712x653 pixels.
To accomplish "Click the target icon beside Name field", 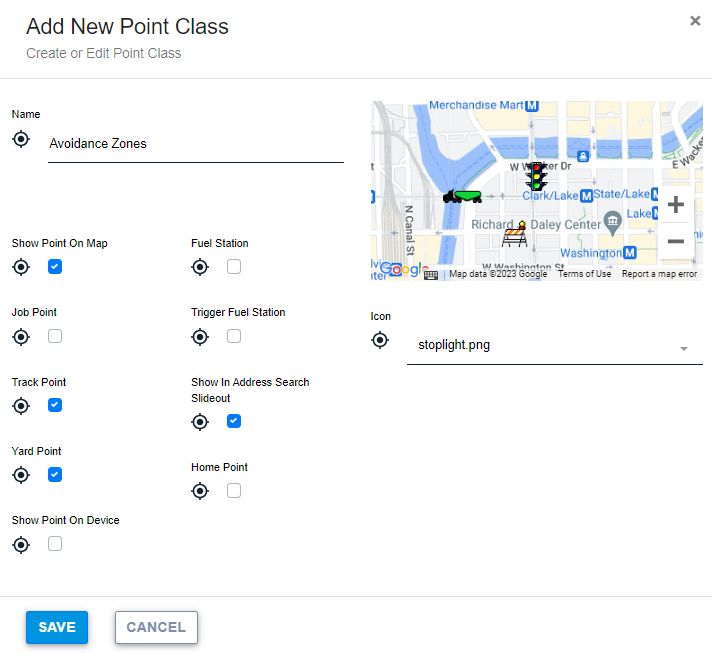I will point(21,138).
